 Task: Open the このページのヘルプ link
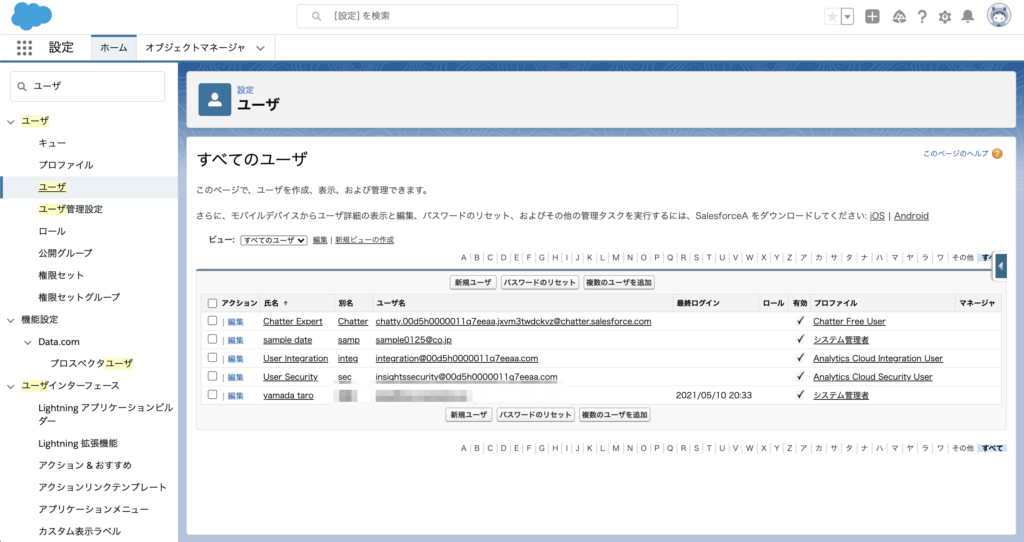[955, 153]
